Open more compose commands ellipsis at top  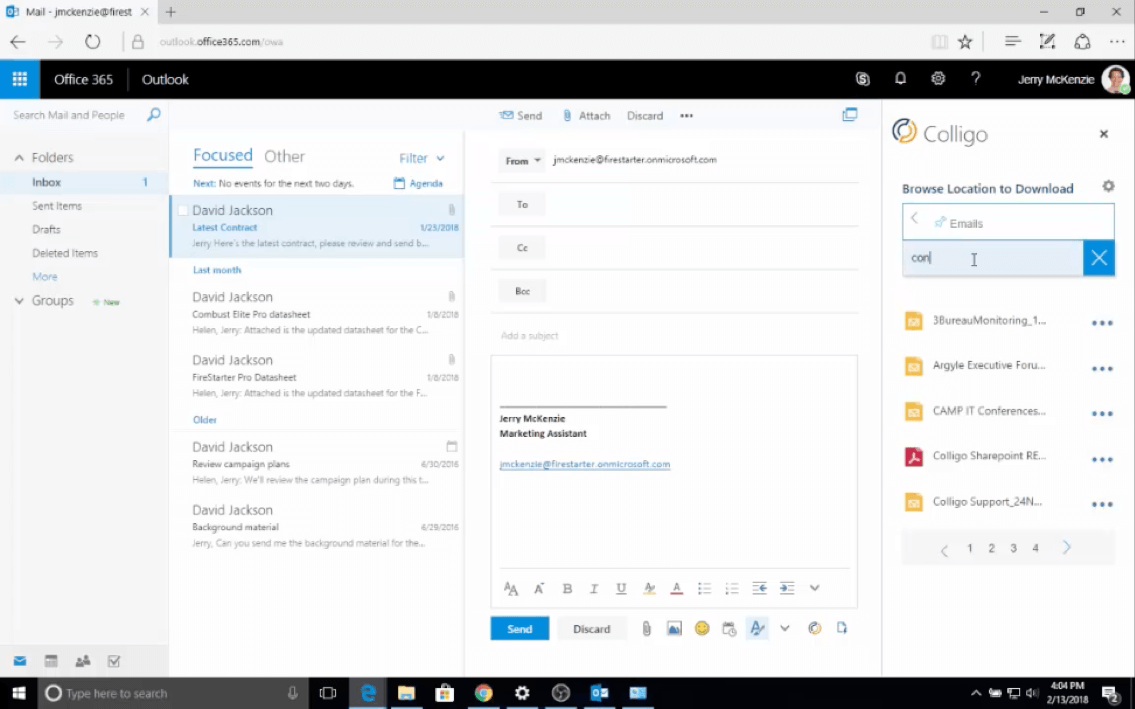[686, 115]
